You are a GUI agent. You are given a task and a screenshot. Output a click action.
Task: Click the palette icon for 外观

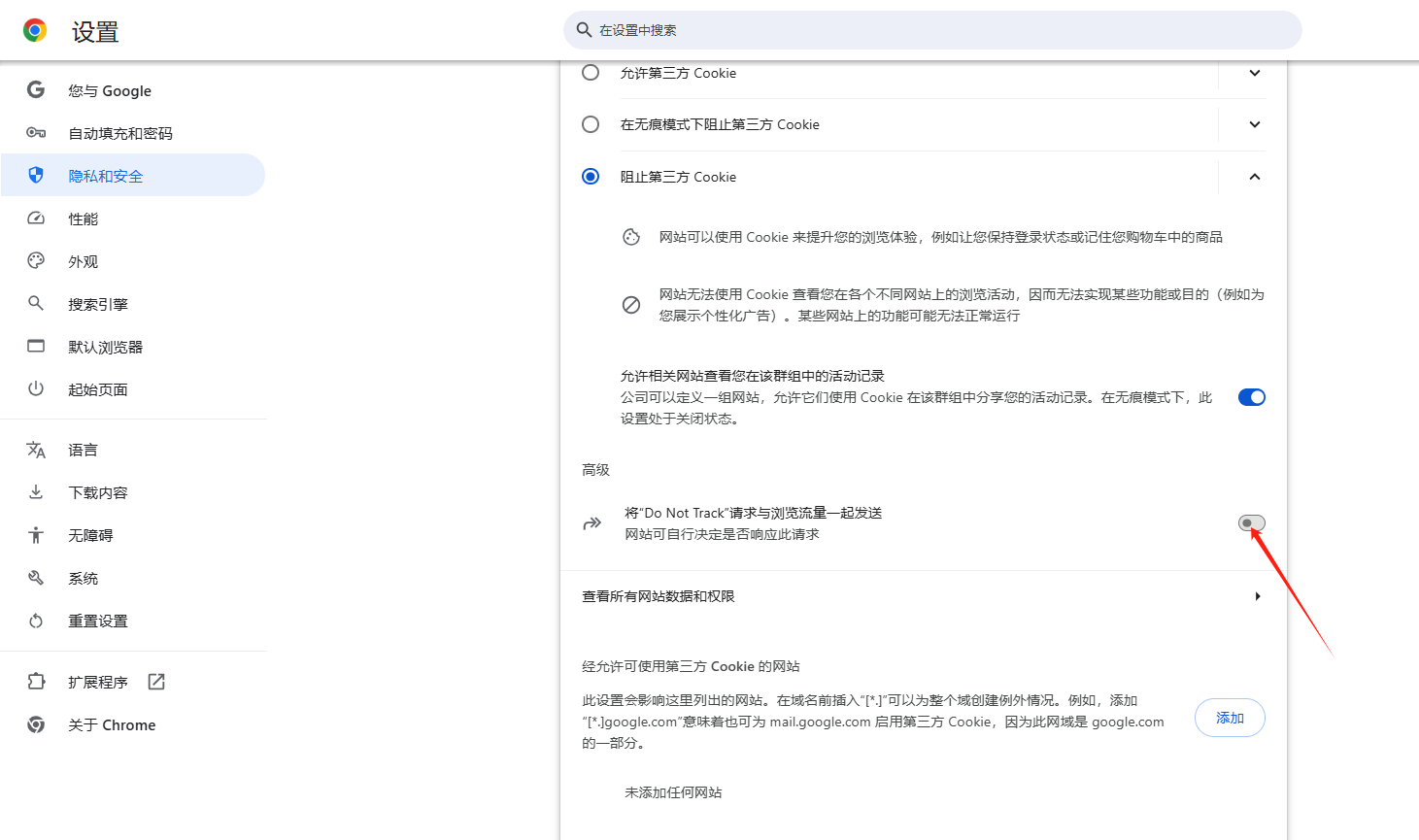click(x=36, y=260)
